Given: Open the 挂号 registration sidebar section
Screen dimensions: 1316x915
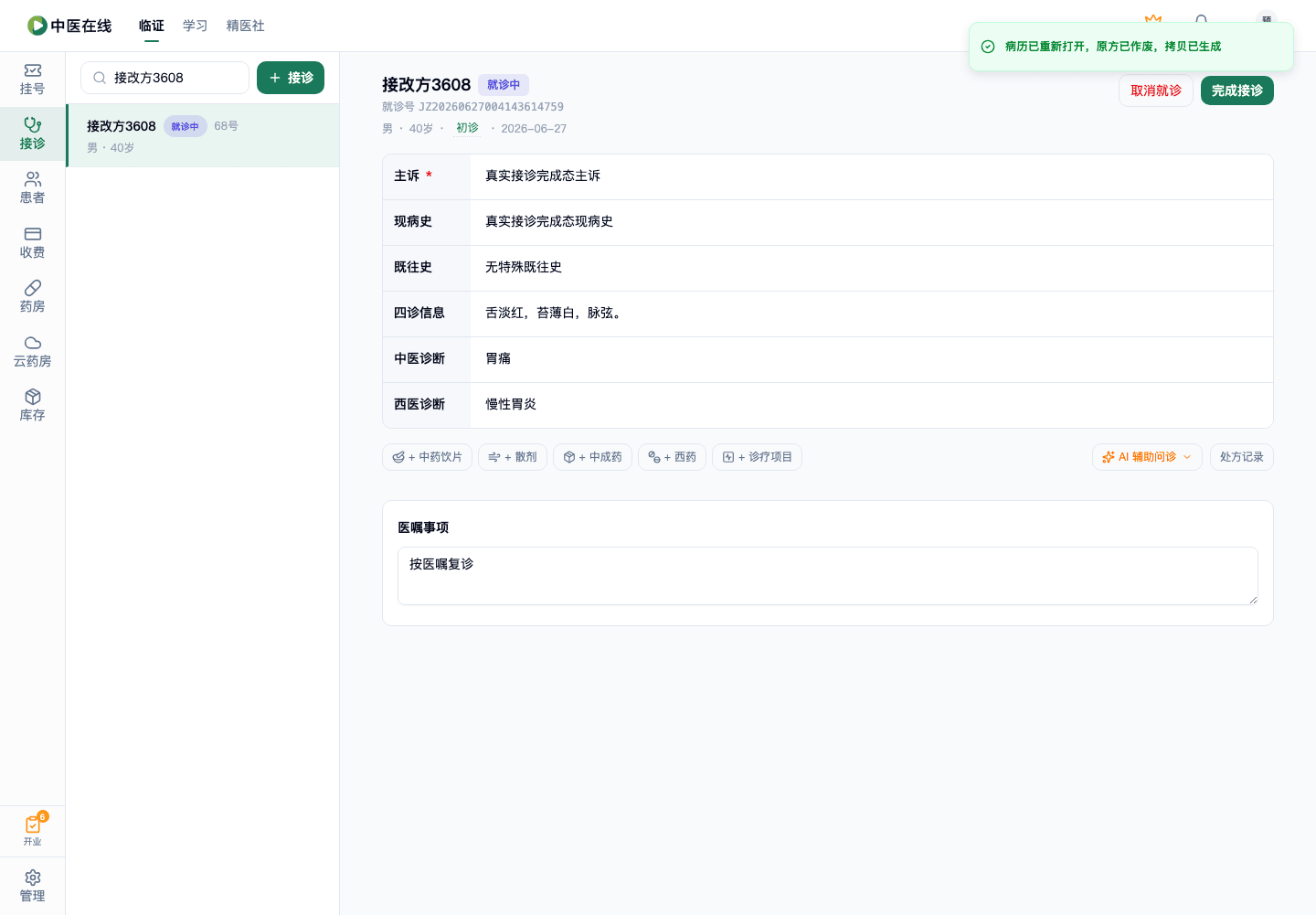Looking at the screenshot, I should point(32,80).
